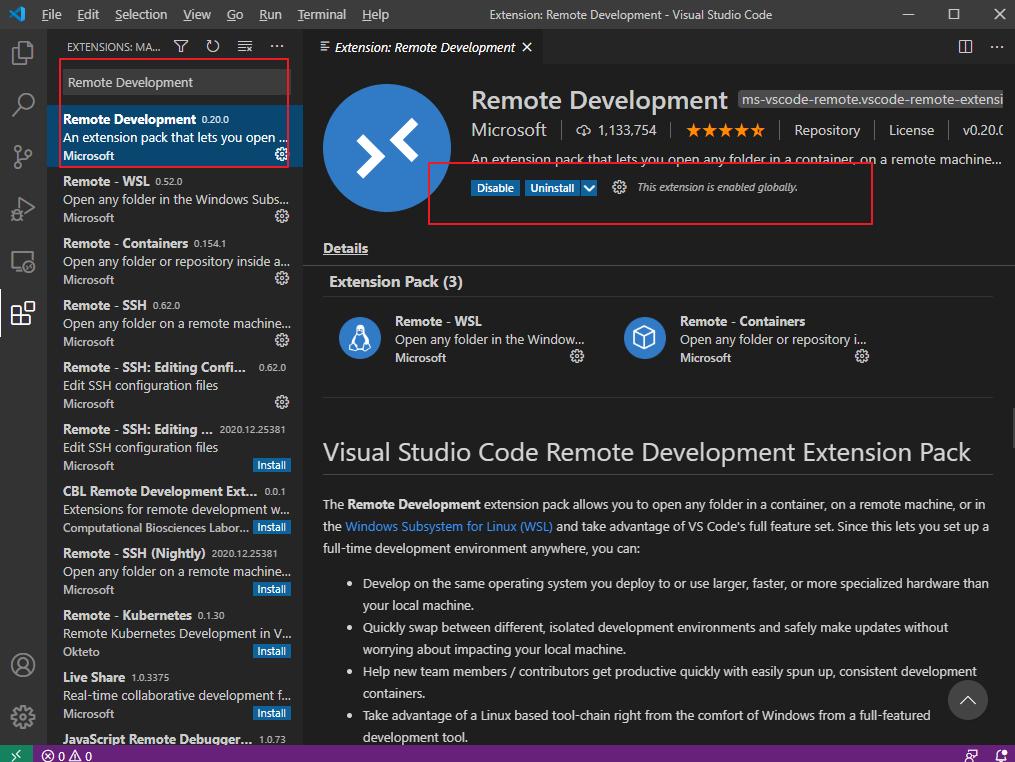
Task: Open the Source Control view
Action: pyautogui.click(x=23, y=157)
